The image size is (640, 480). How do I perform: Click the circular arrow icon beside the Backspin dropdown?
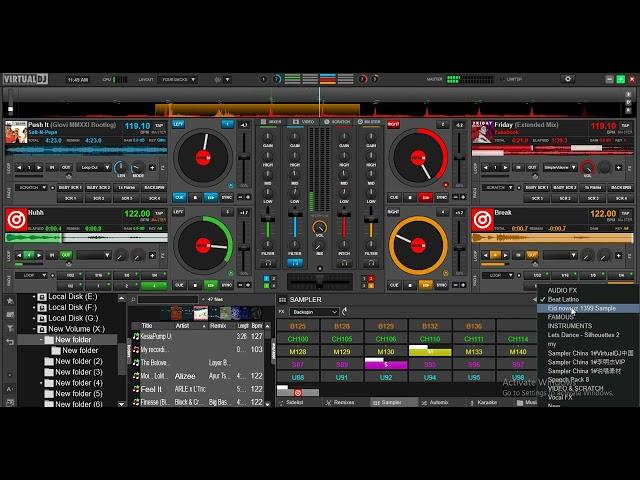345,312
